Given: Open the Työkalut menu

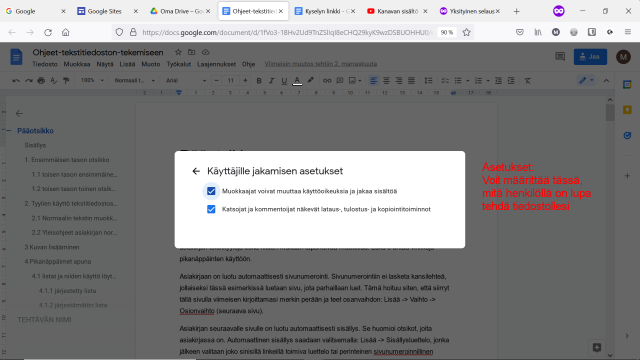Looking at the screenshot, I should 179,64.
